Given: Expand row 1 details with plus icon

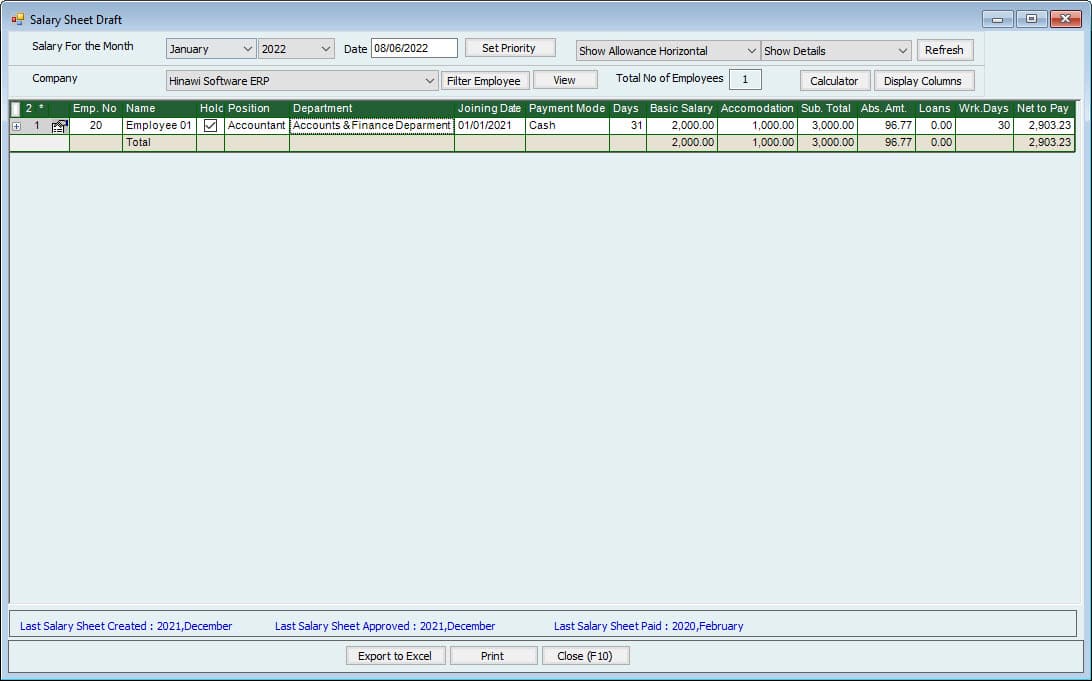Looking at the screenshot, I should point(17,126).
